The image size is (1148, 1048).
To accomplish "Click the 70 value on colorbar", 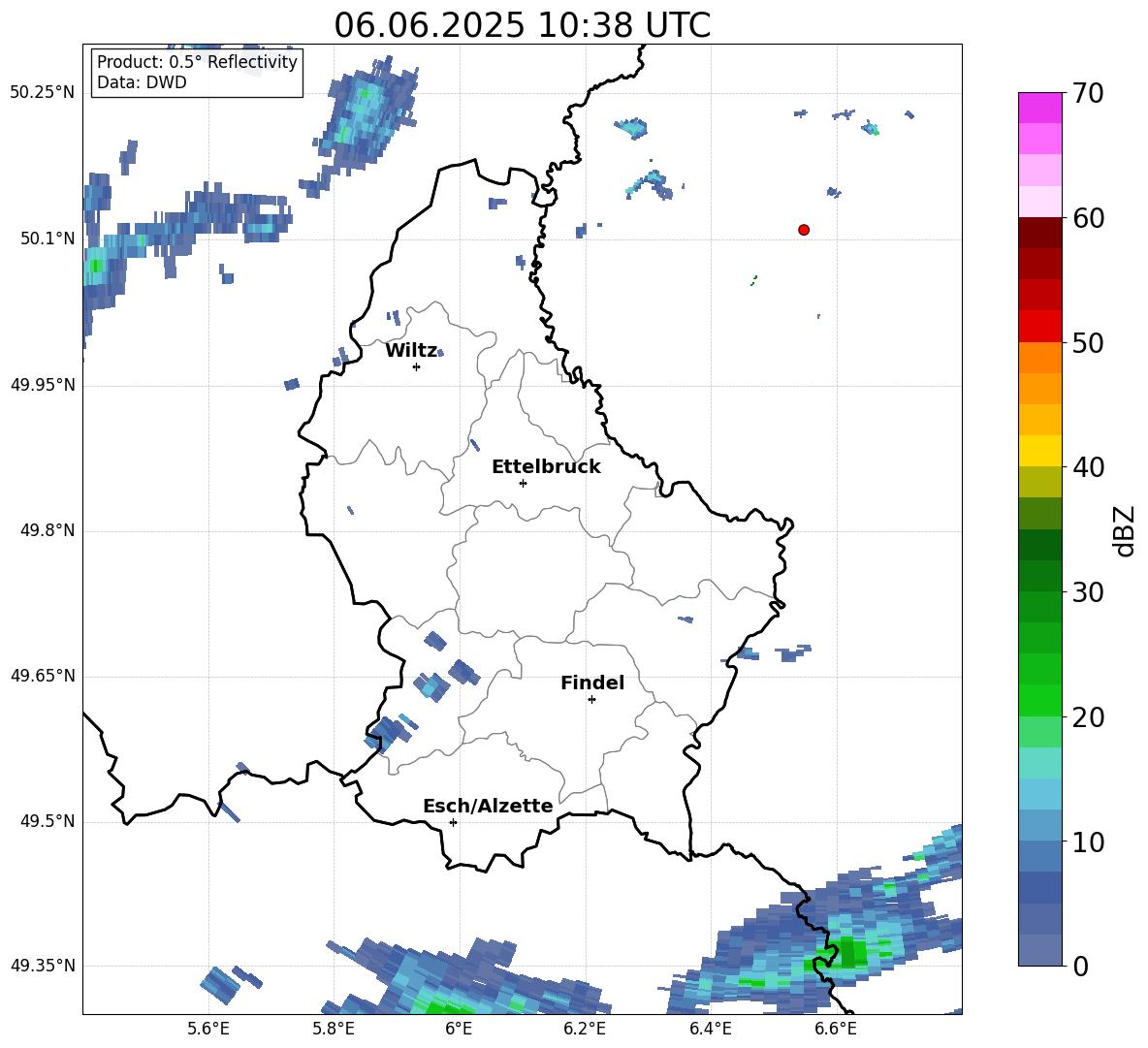I will 1087,94.
